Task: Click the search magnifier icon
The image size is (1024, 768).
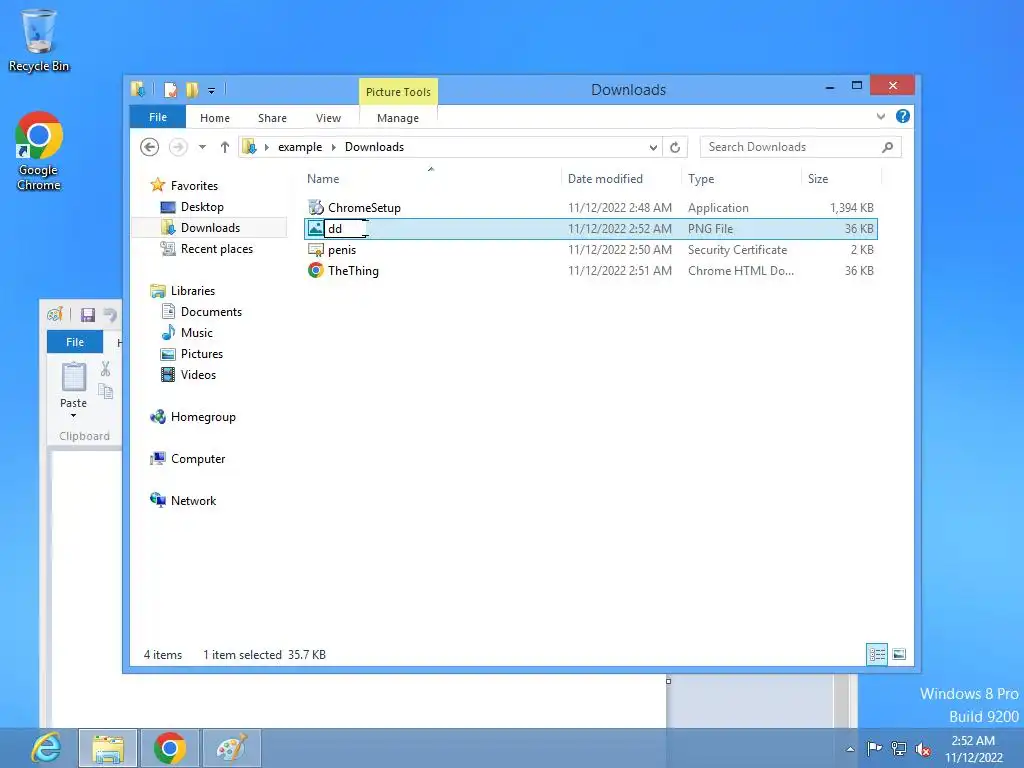Action: click(888, 147)
